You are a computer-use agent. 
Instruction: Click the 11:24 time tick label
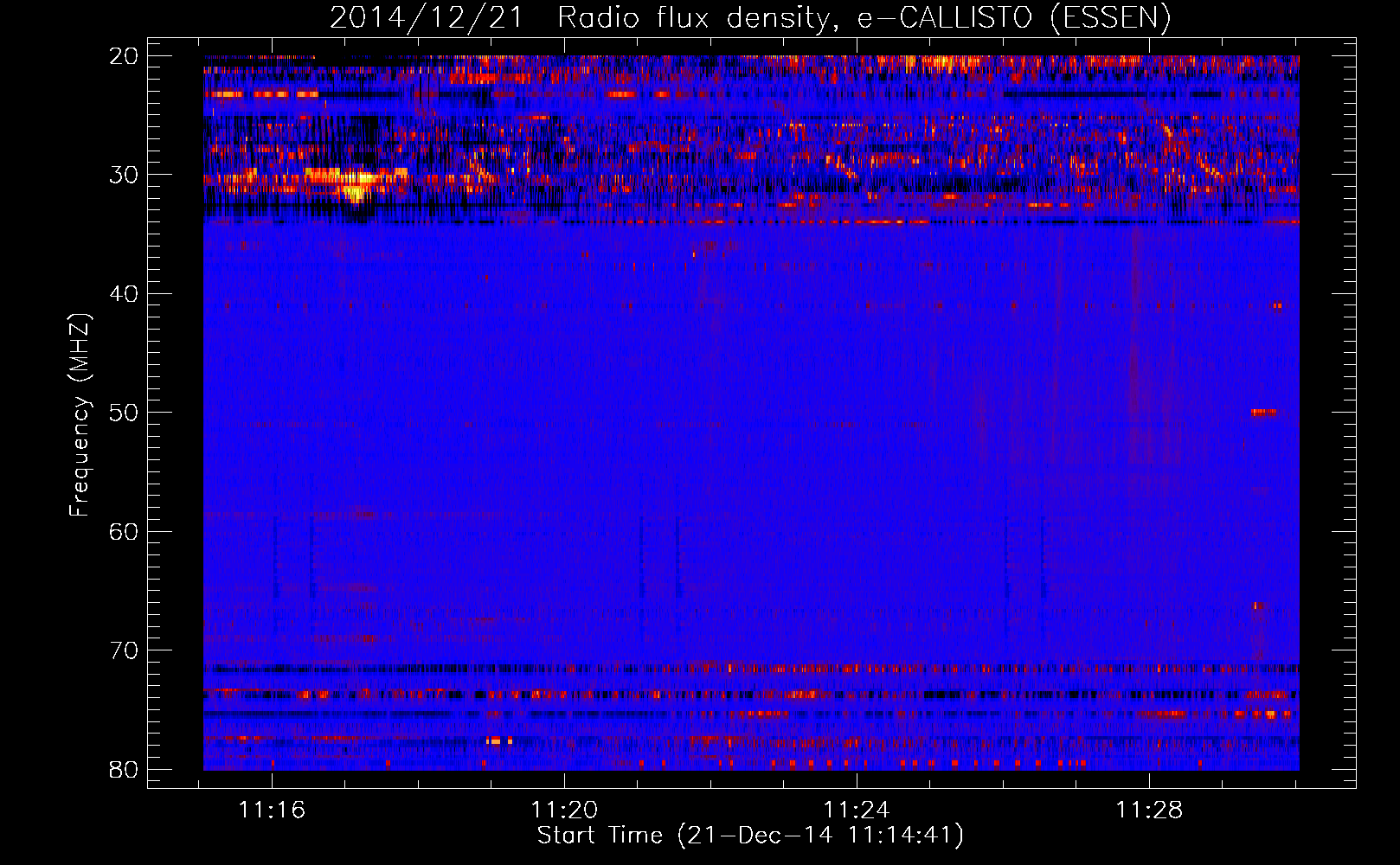857,811
